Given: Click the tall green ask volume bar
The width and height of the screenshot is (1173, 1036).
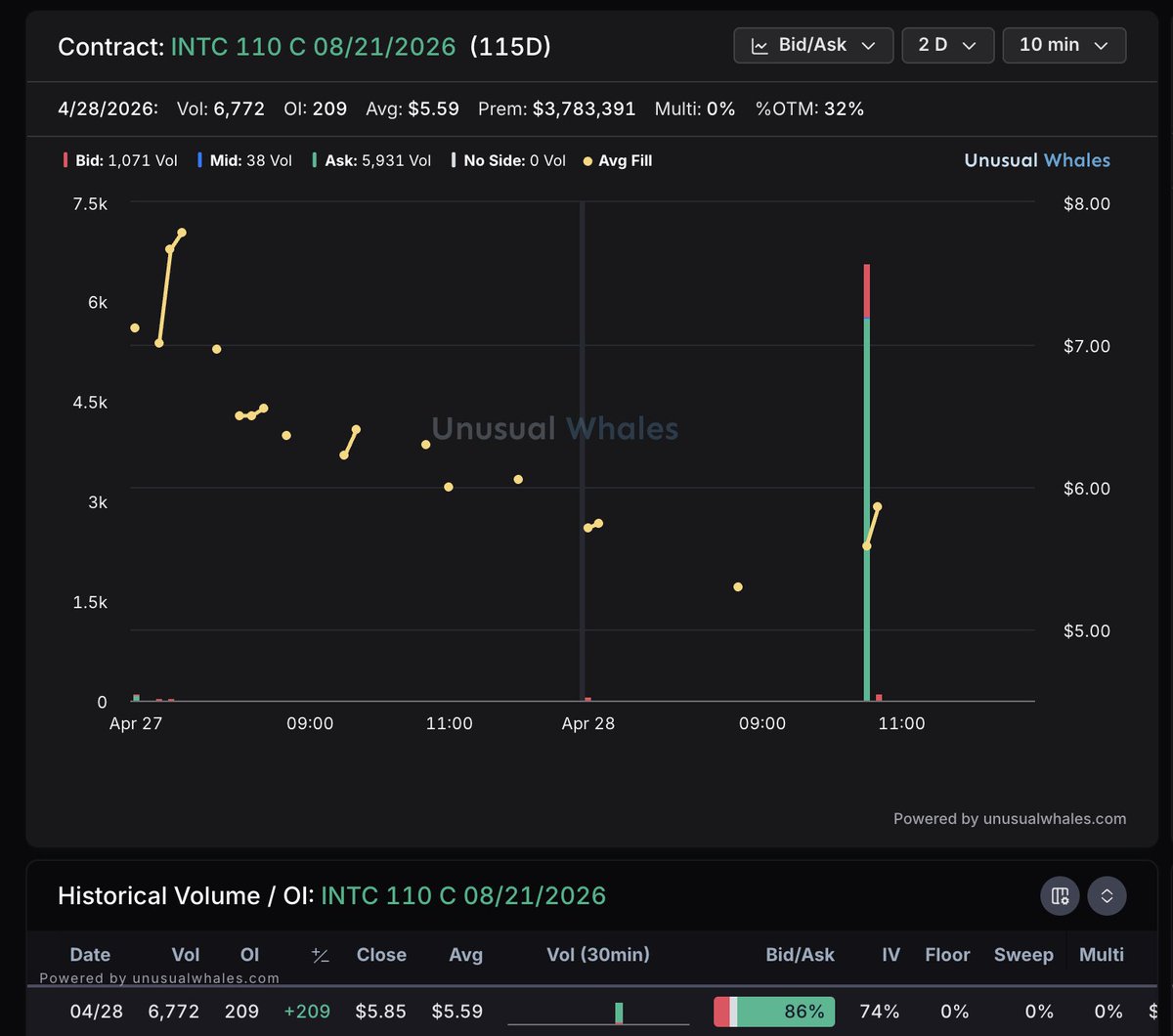Looking at the screenshot, I should point(867,509).
